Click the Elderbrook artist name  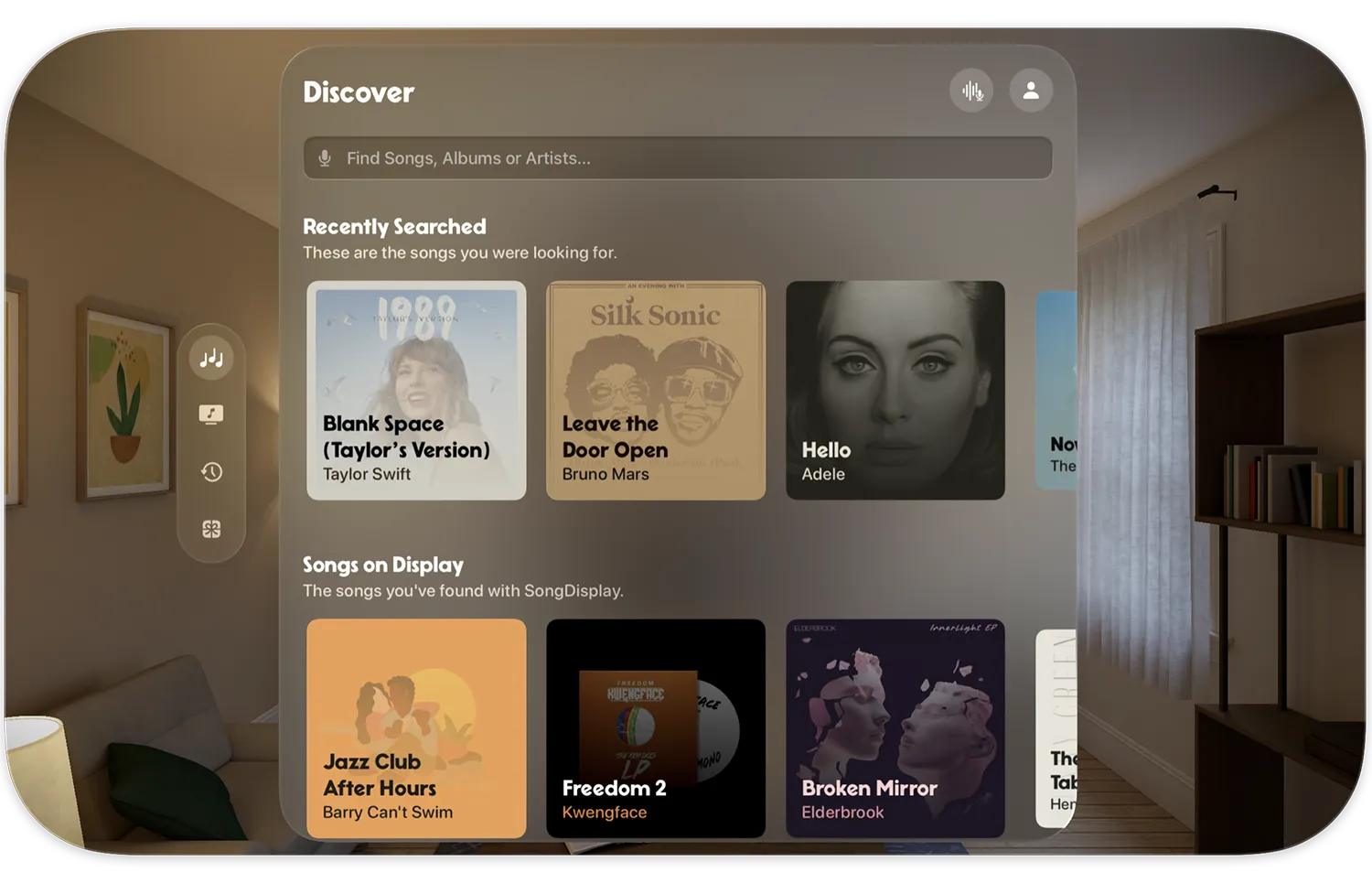[x=843, y=813]
